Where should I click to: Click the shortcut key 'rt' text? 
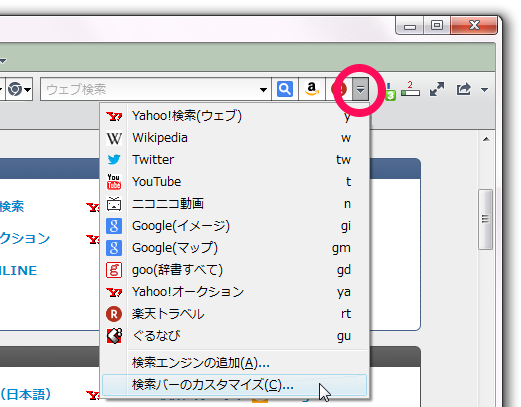click(346, 314)
